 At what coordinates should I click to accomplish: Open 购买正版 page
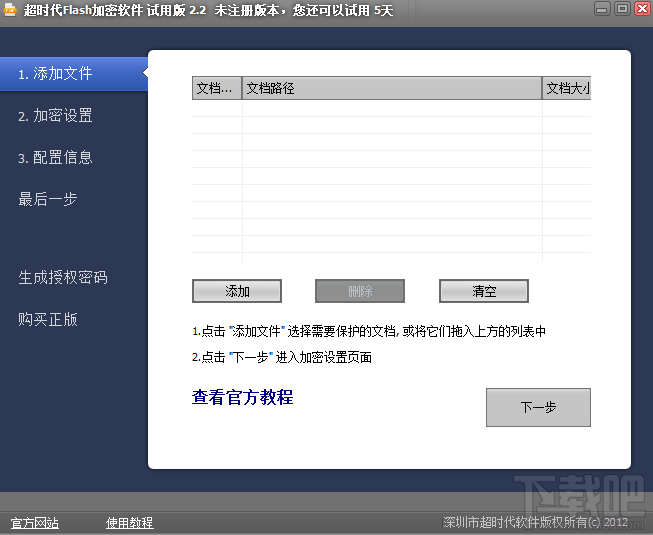[x=47, y=320]
